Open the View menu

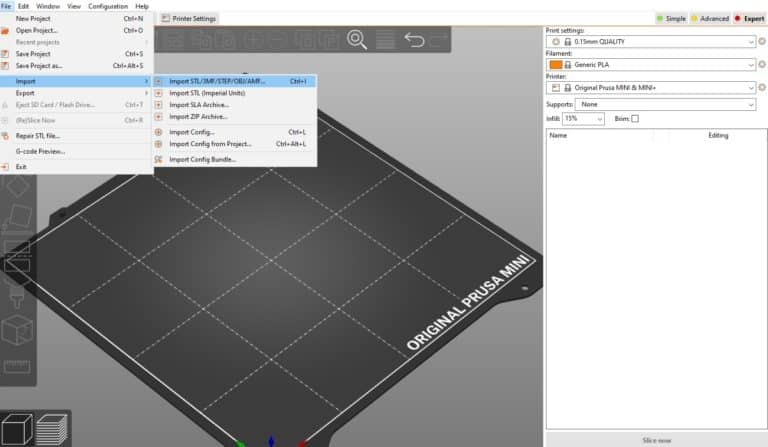74,6
